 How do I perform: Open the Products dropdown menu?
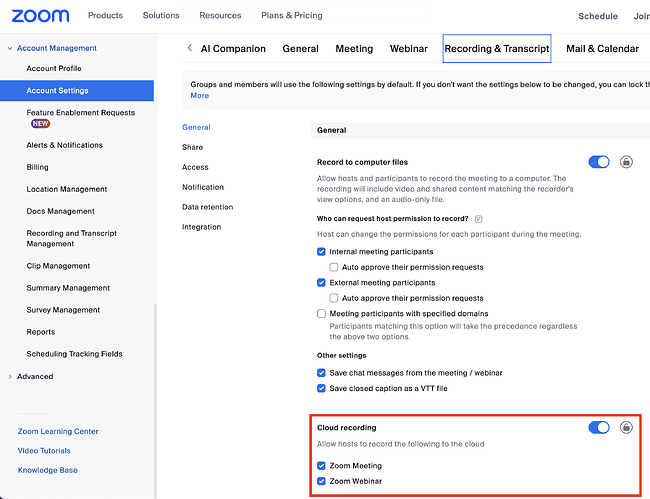coord(105,16)
